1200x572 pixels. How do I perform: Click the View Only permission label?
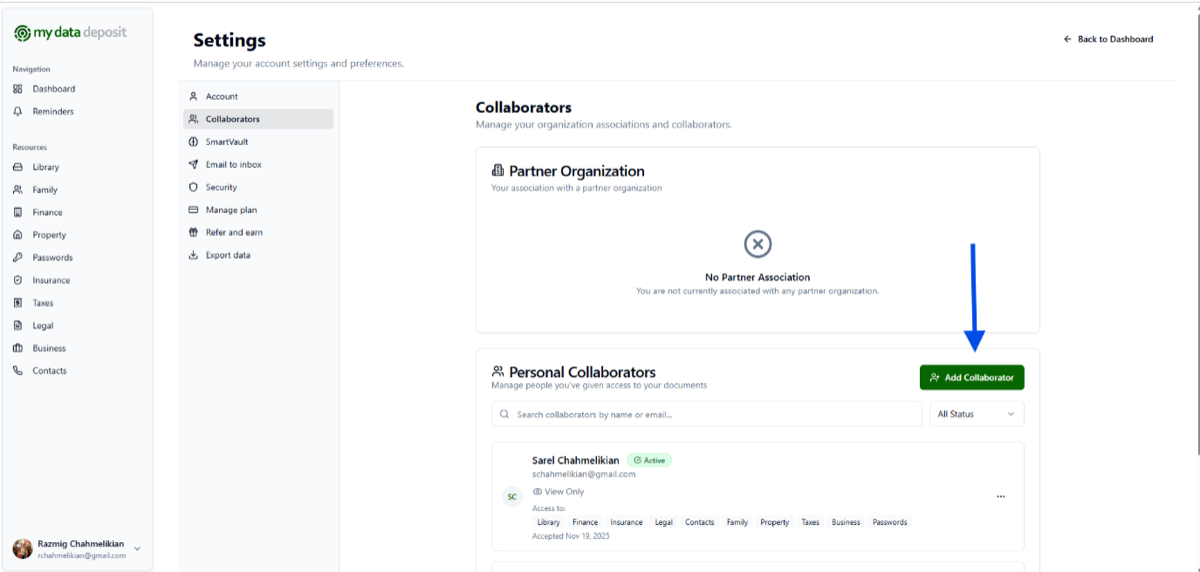tap(557, 492)
